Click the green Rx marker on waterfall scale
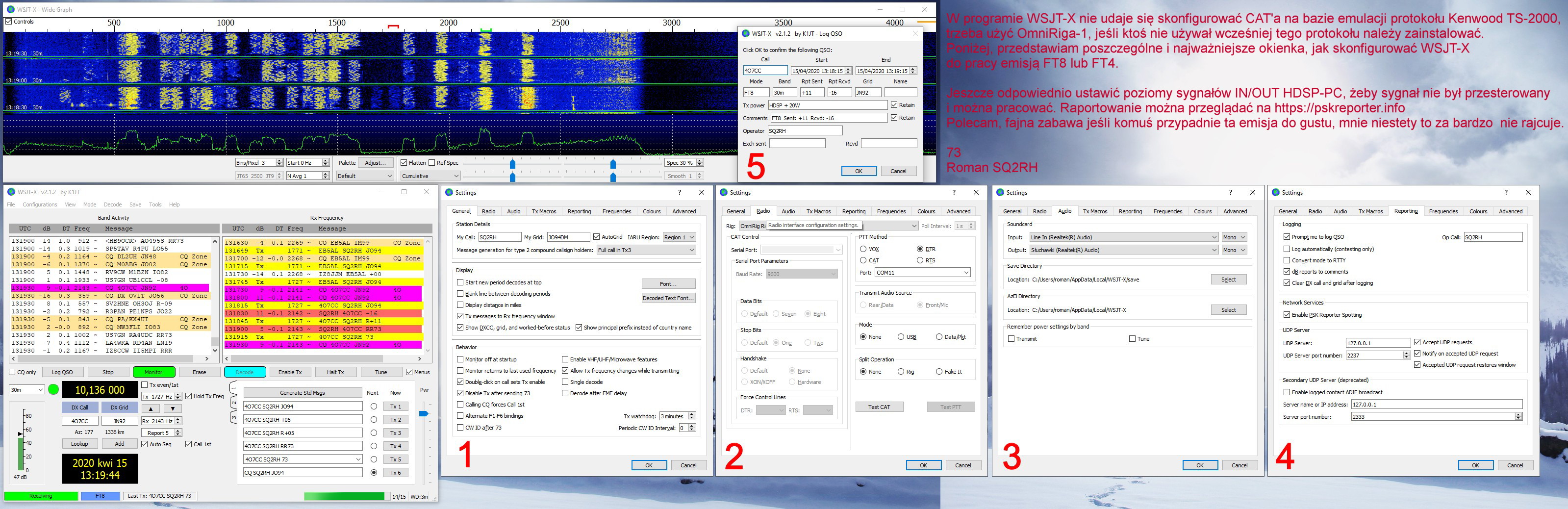Viewport: 1568px width, 509px height. point(486,29)
